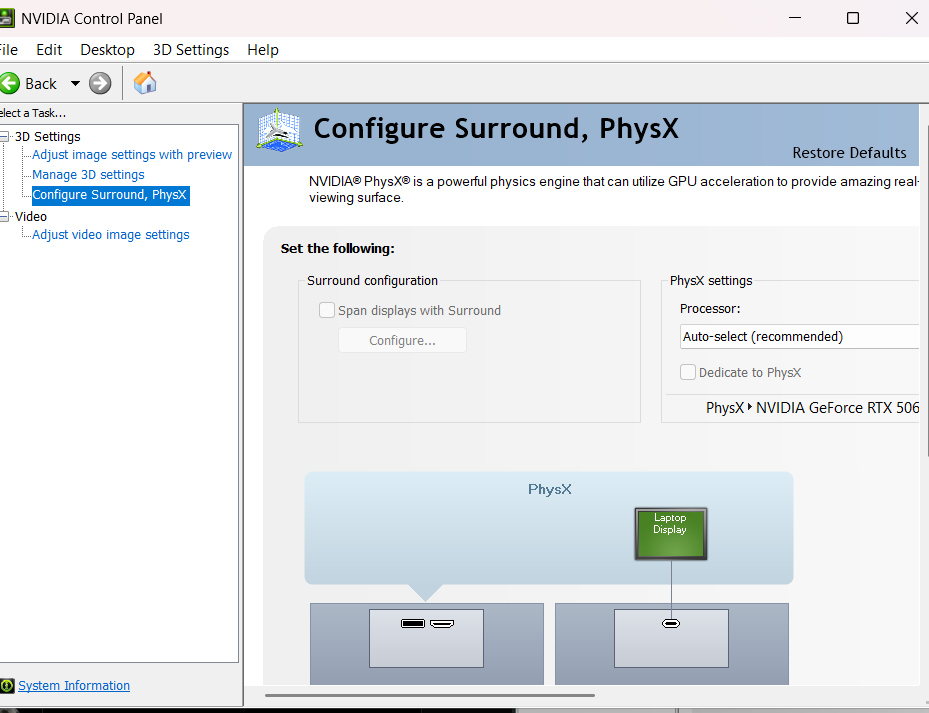Open the PhysX Processor dropdown

799,337
